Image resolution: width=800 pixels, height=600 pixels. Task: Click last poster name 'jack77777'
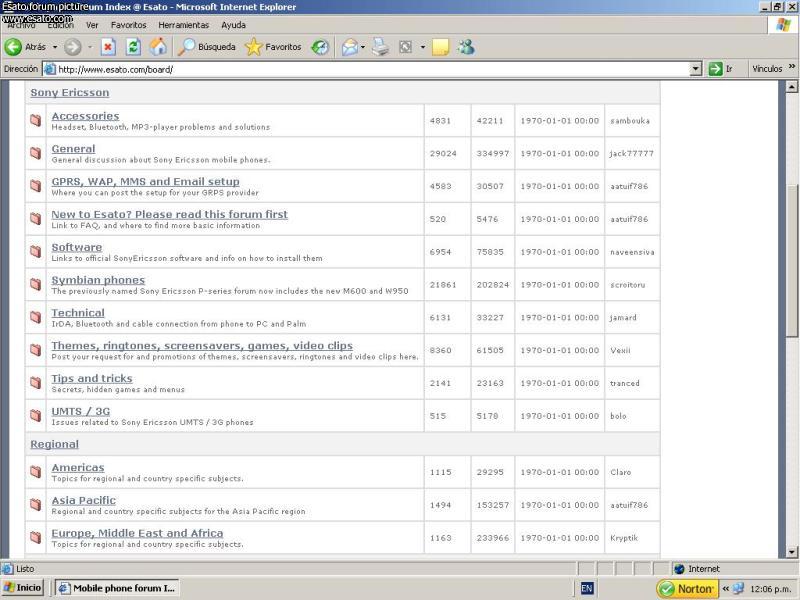click(632, 154)
